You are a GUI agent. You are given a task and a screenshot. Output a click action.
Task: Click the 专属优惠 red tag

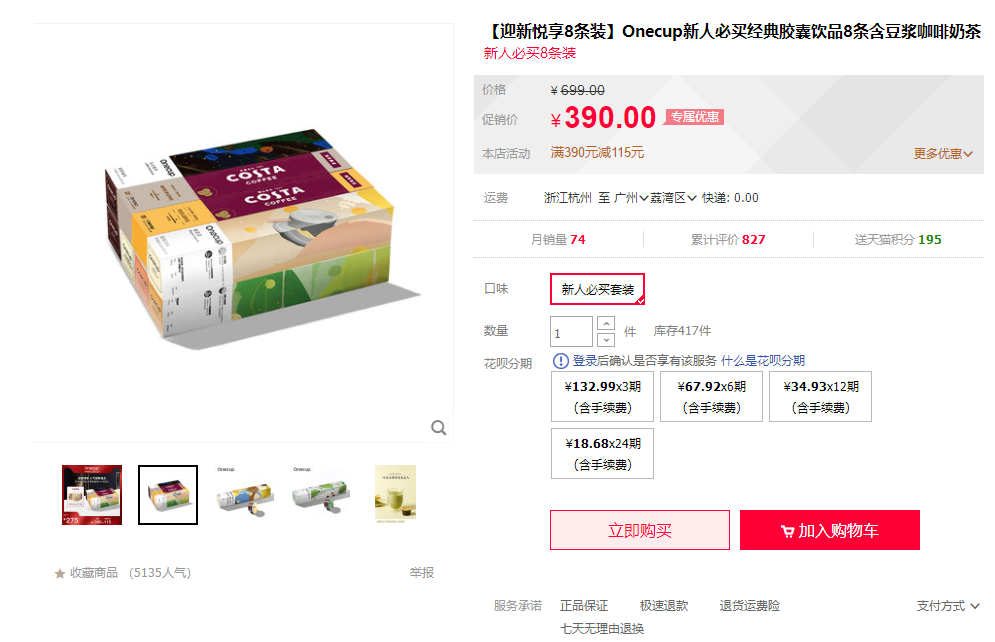click(694, 117)
